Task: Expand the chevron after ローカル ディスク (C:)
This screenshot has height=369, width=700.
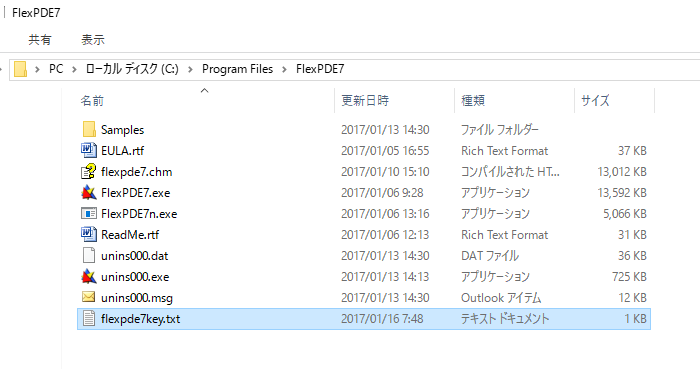Action: coord(190,69)
